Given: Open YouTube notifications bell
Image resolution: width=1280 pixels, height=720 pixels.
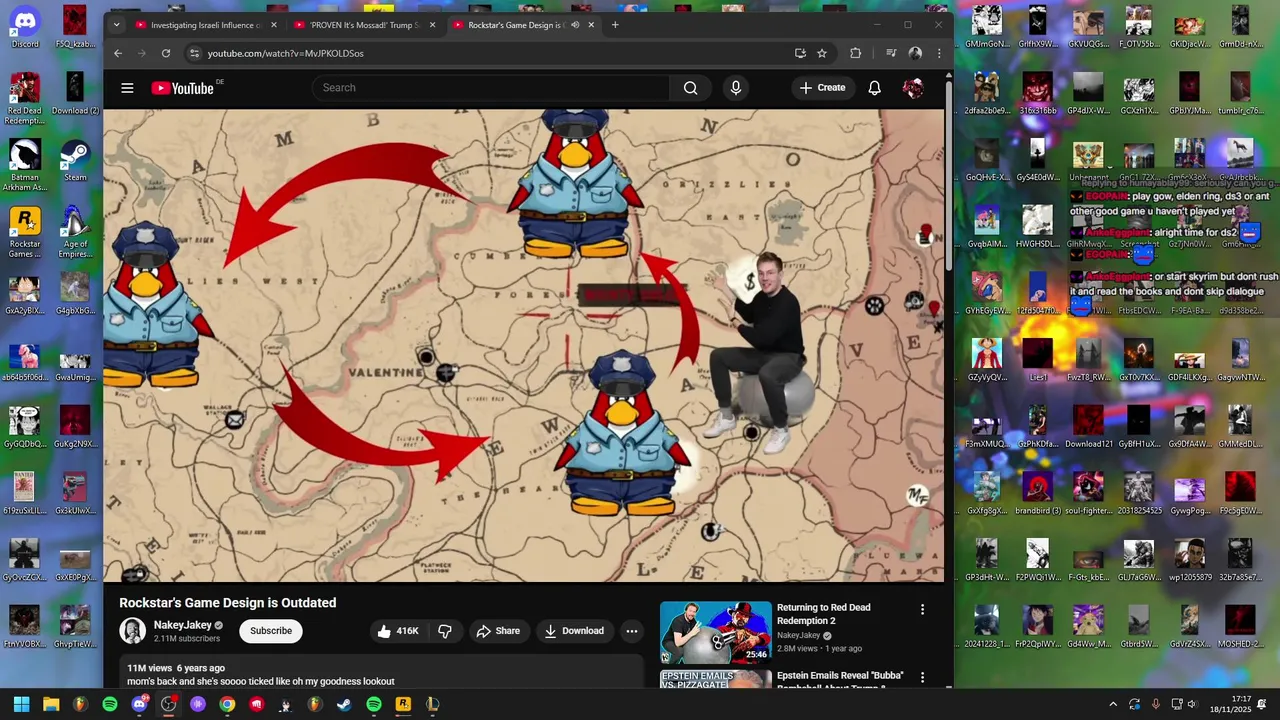Looking at the screenshot, I should click(874, 88).
